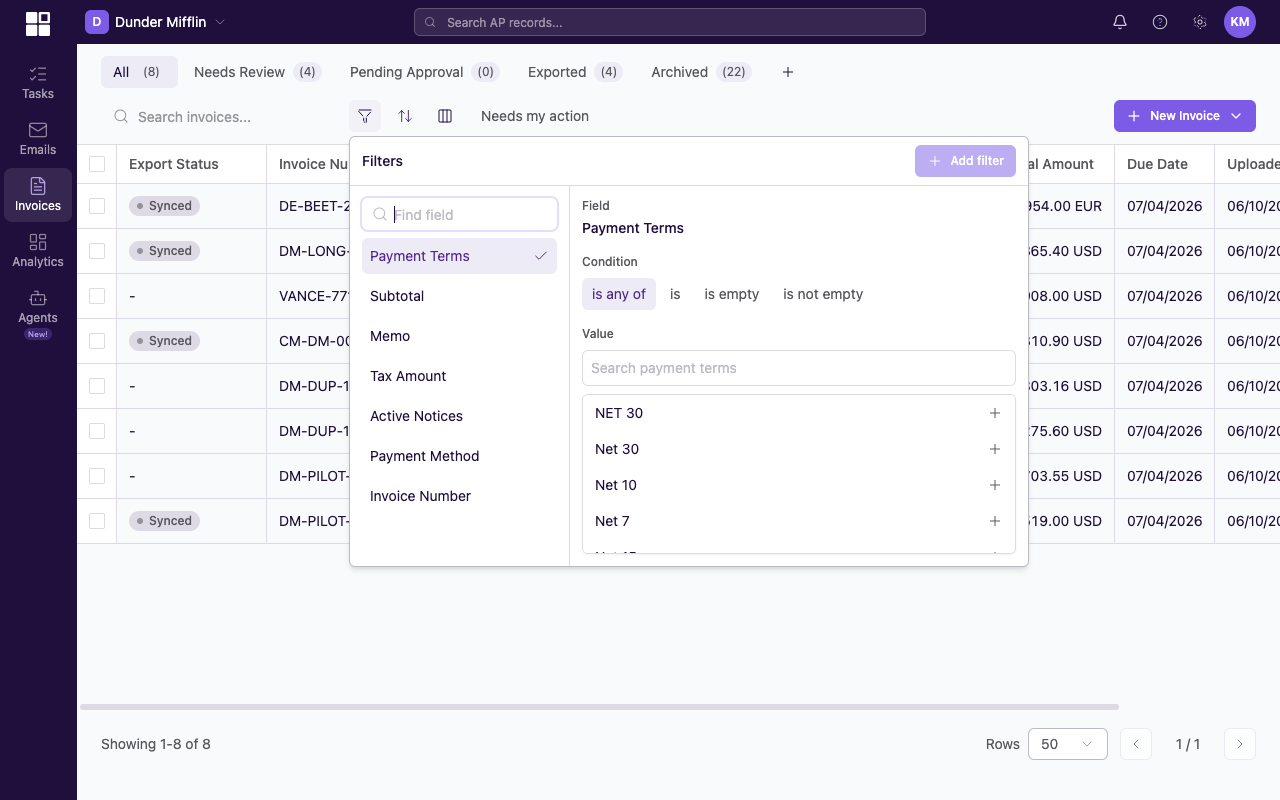Screen dimensions: 1280x800
Task: Click the horizontal table scrollbar
Action: coord(599,707)
